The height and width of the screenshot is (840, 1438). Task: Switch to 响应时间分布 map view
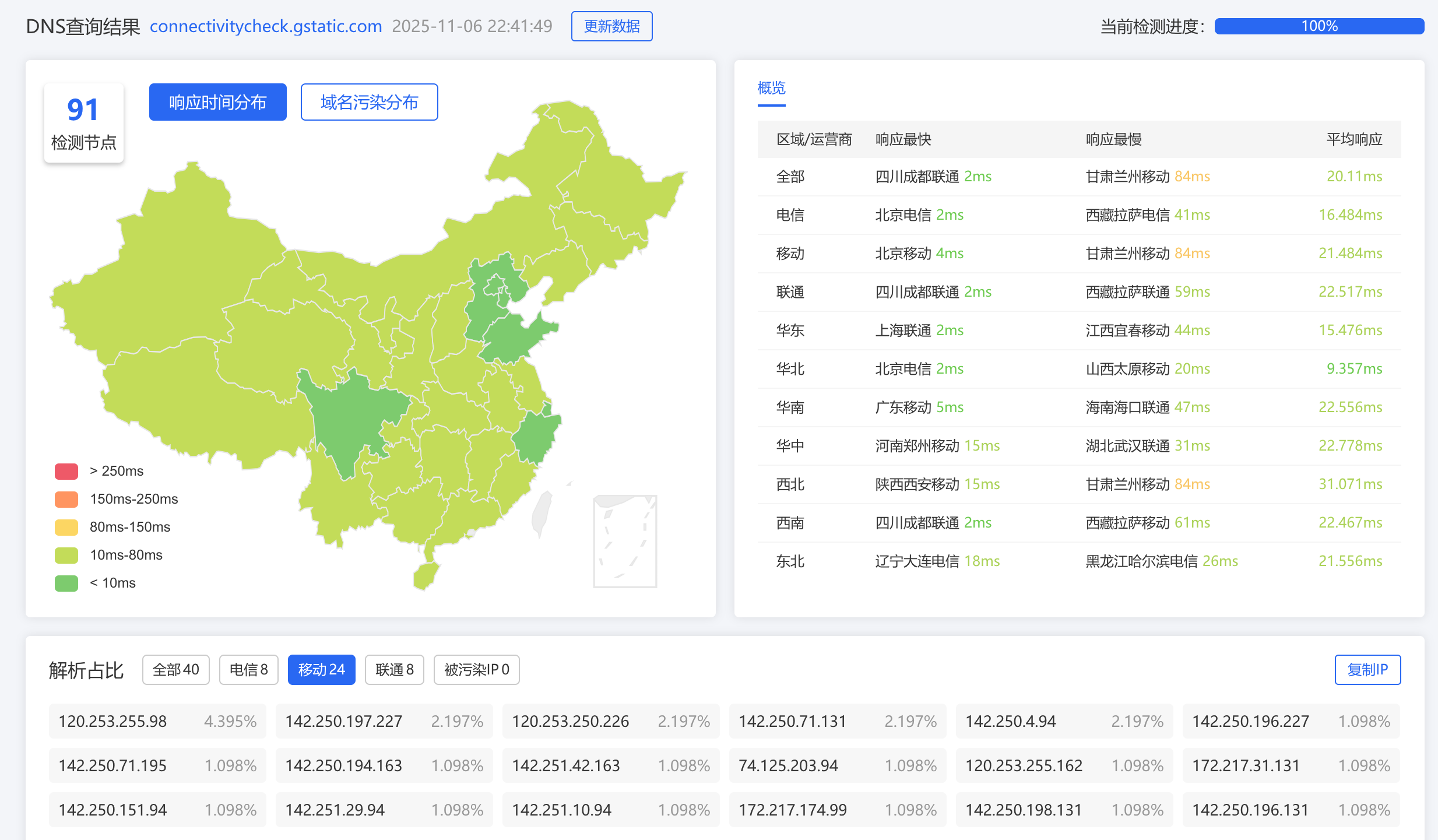tap(217, 102)
